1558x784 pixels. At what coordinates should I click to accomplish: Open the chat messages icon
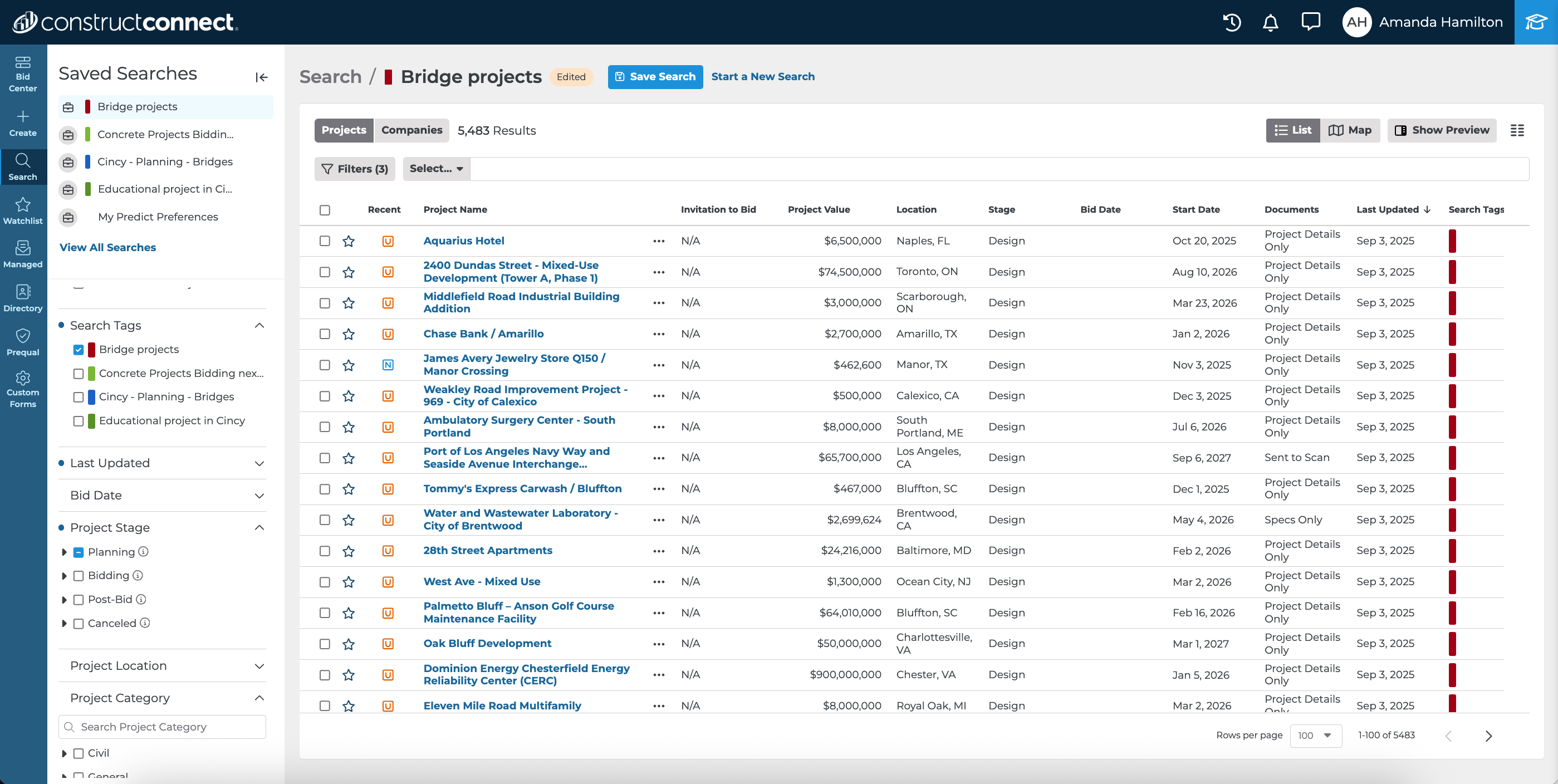coord(1310,22)
